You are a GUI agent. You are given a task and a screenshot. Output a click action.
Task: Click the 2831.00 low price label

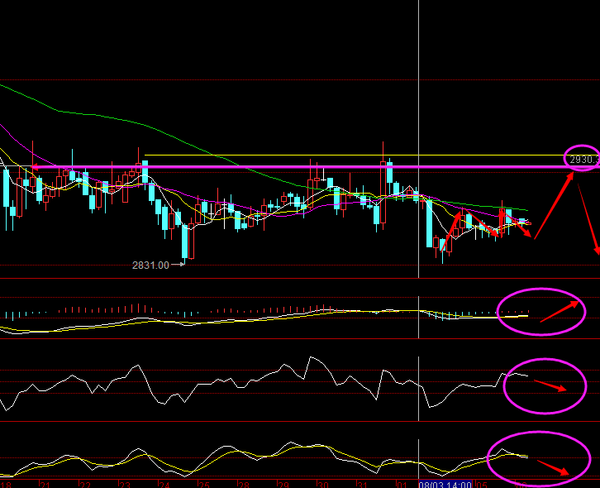[x=150, y=265]
